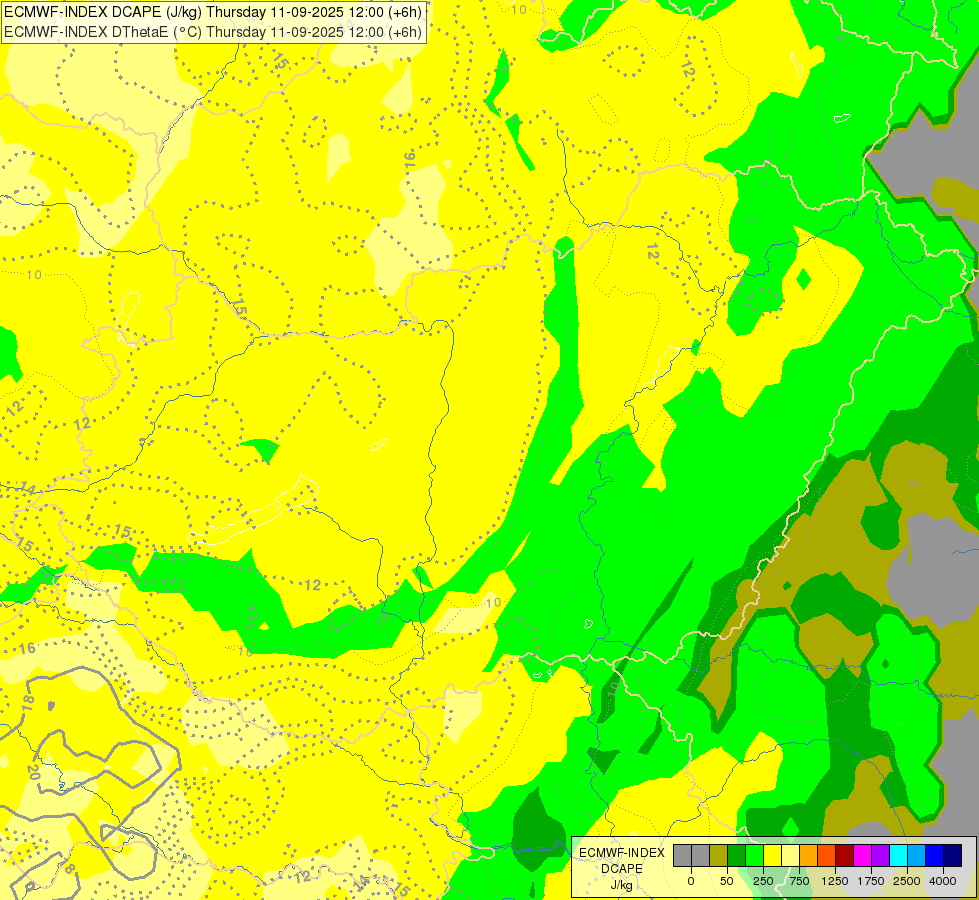The image size is (979, 900).
Task: Click the amber-orange legend swatch
Action: 809,855
